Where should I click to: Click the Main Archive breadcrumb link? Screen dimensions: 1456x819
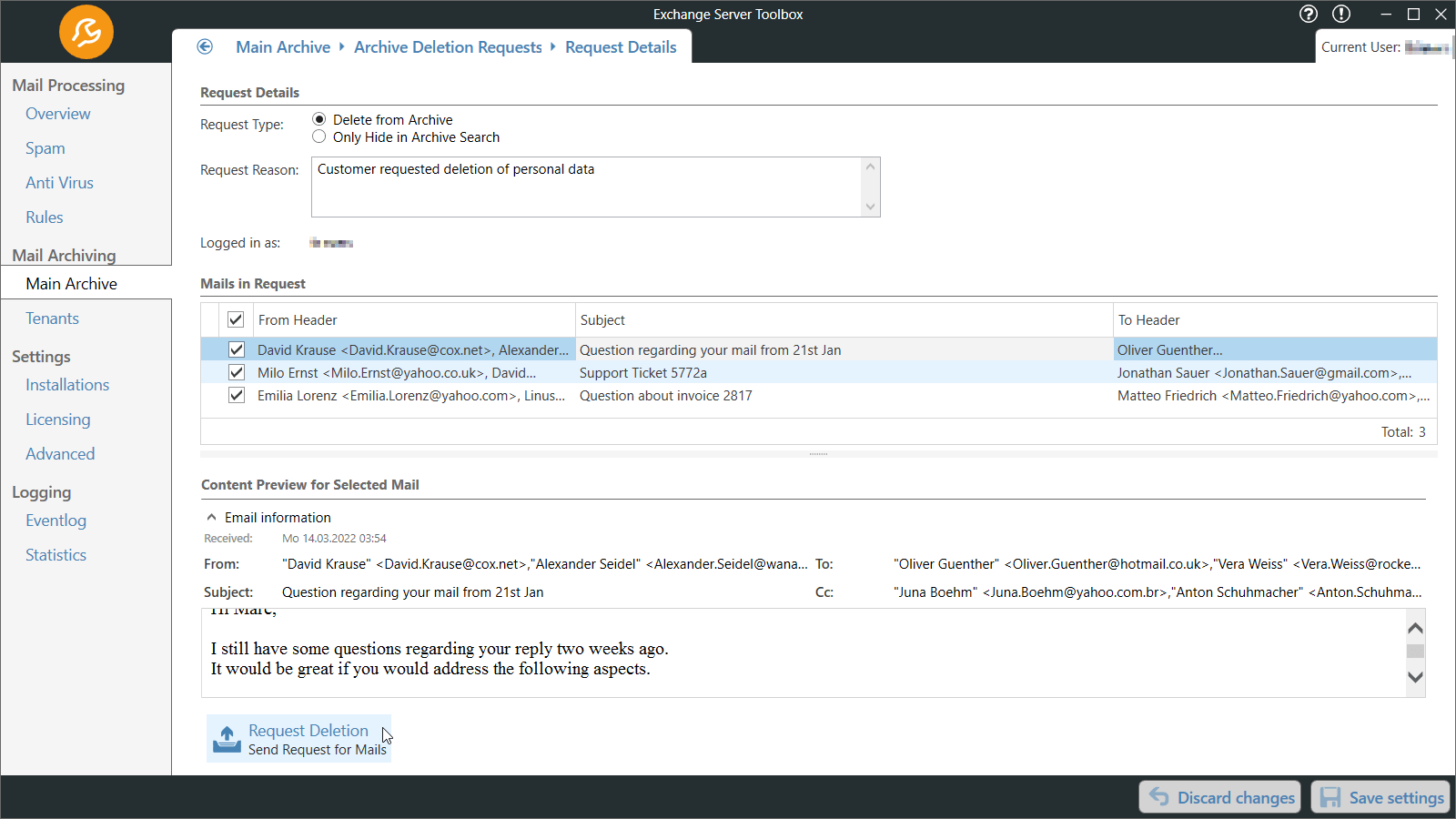point(283,47)
